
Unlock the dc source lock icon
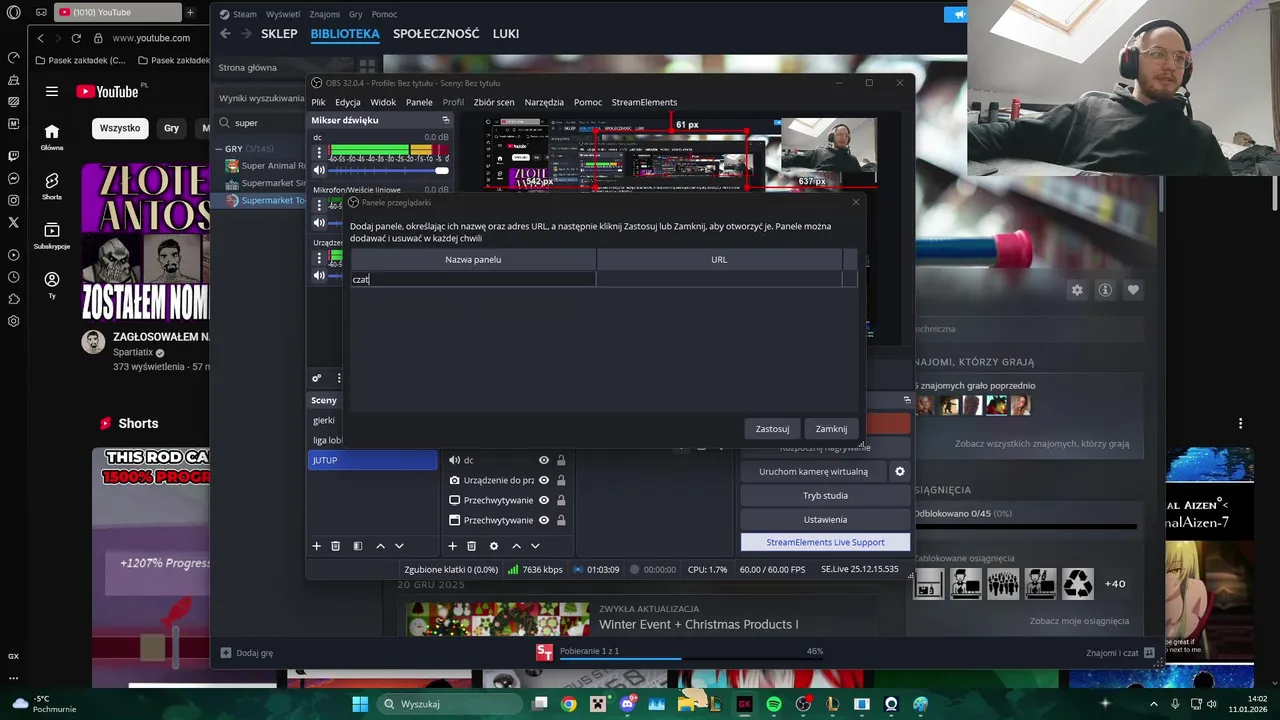(561, 460)
